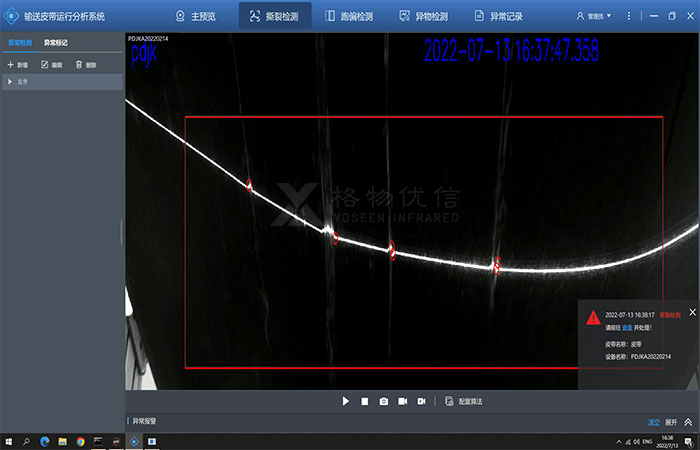Open the 管理员 administrator user dropdown
Screen dimensions: 700x450
(594, 16)
